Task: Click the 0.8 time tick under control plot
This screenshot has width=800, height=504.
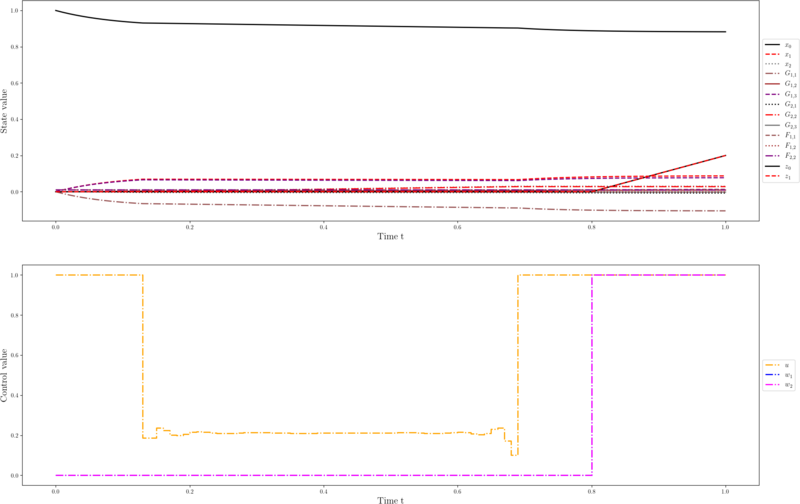Action: pos(592,491)
